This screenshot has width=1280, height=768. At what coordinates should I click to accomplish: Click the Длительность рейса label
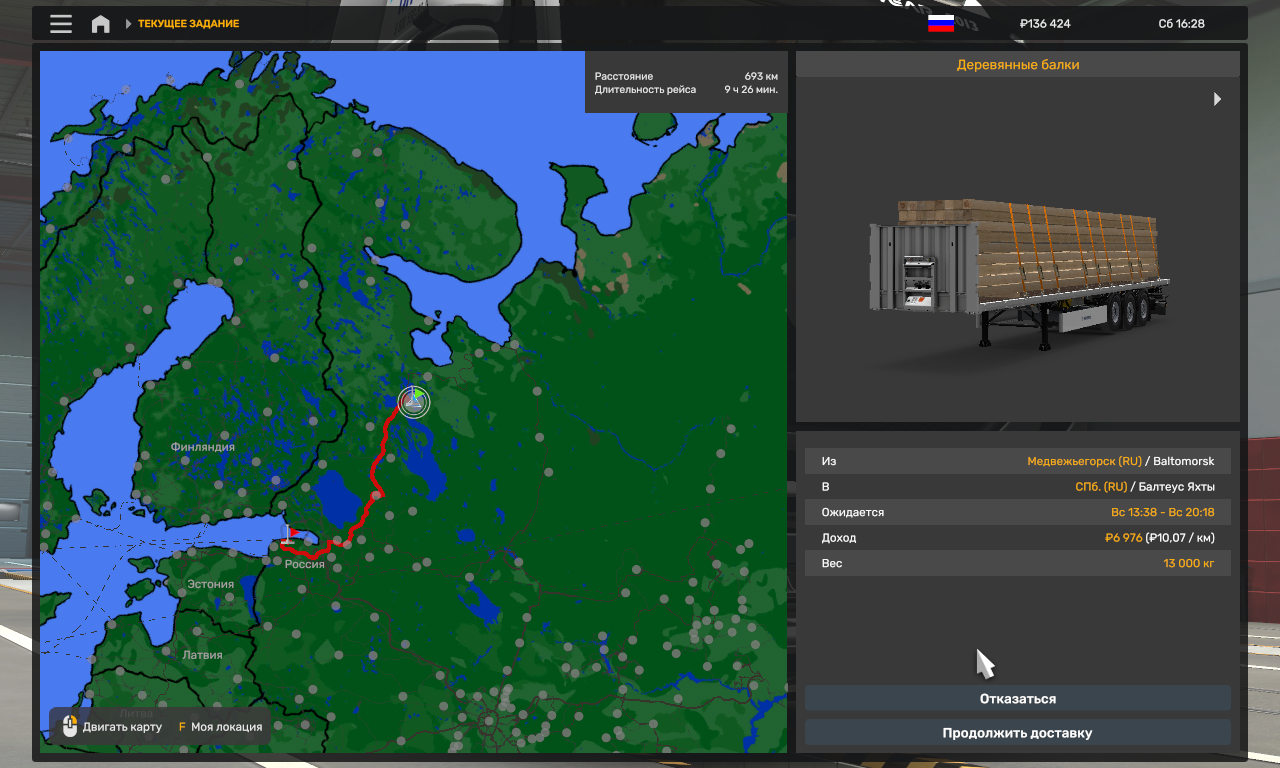tap(645, 89)
